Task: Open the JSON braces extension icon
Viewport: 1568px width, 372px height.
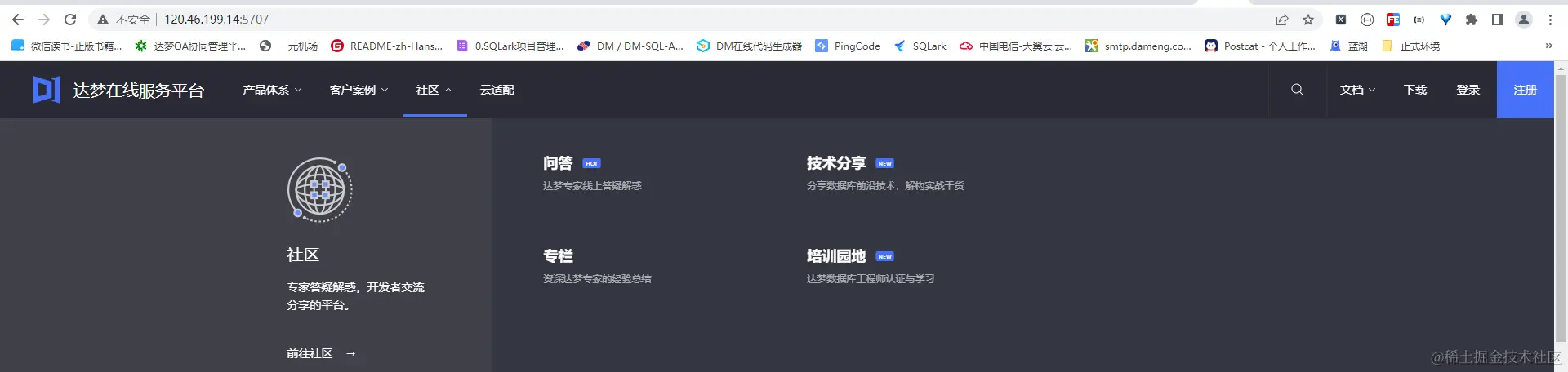Action: [1419, 20]
